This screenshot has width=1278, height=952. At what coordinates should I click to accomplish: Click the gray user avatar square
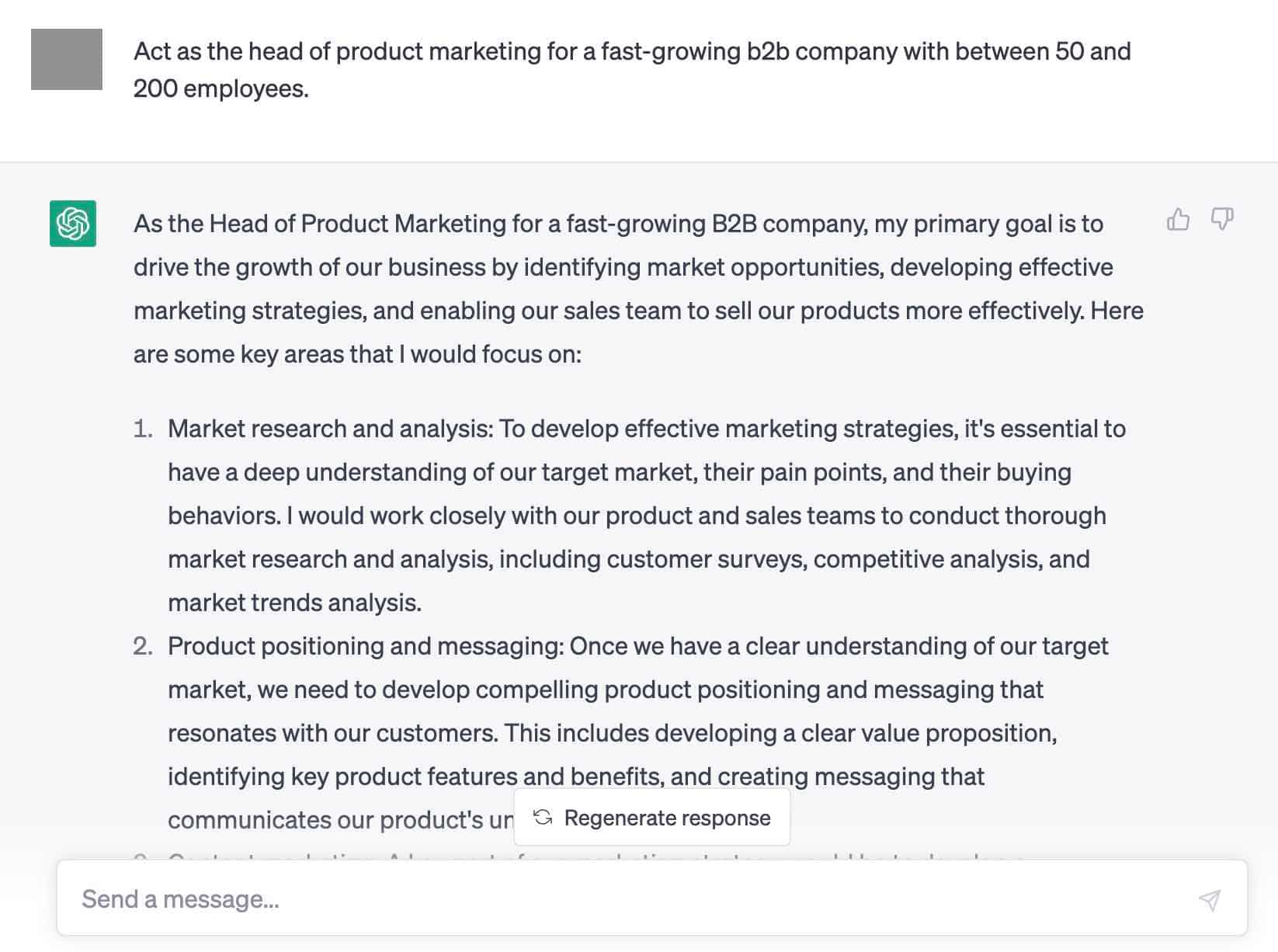click(x=67, y=59)
